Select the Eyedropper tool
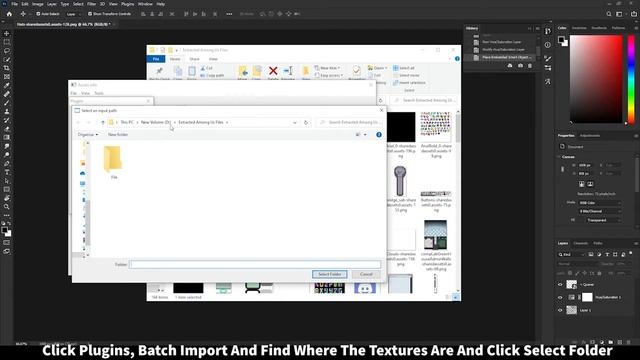The height and width of the screenshot is (360, 640). pyautogui.click(x=7, y=85)
